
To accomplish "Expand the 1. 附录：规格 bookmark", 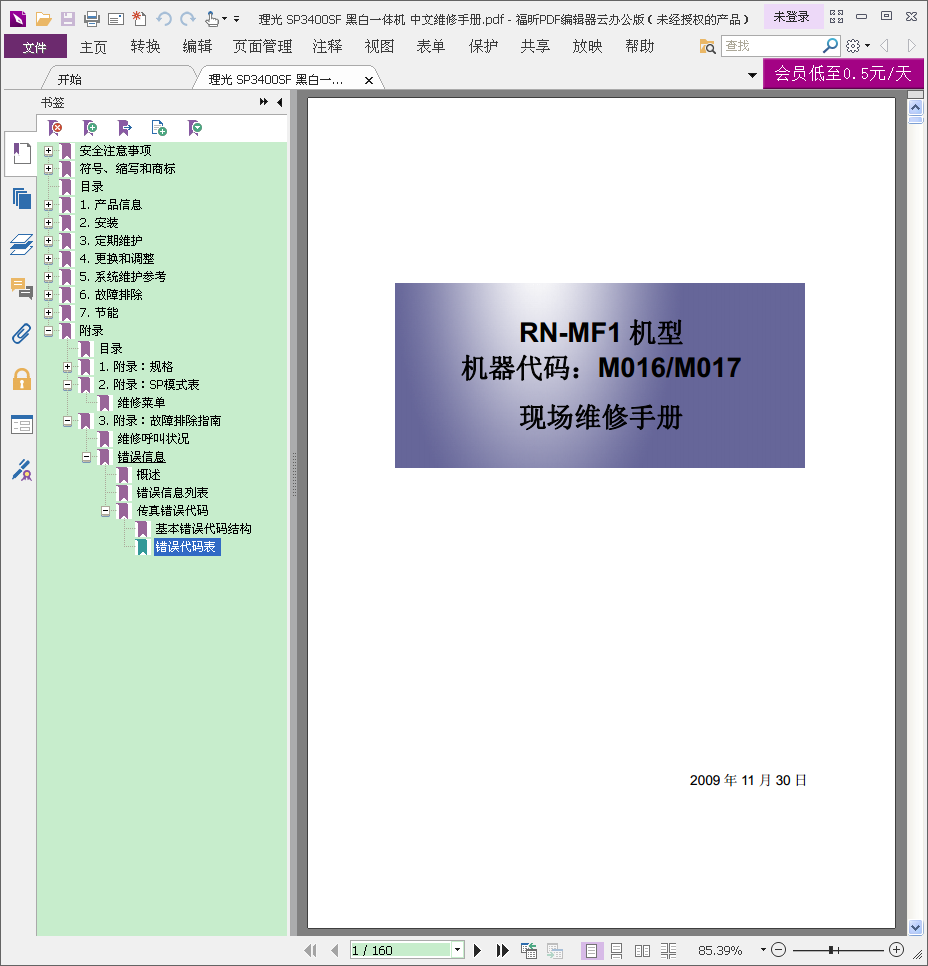I will (67, 367).
